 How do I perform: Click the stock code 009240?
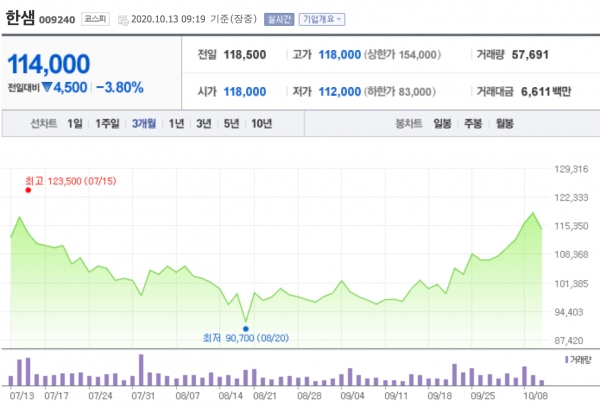pos(57,20)
